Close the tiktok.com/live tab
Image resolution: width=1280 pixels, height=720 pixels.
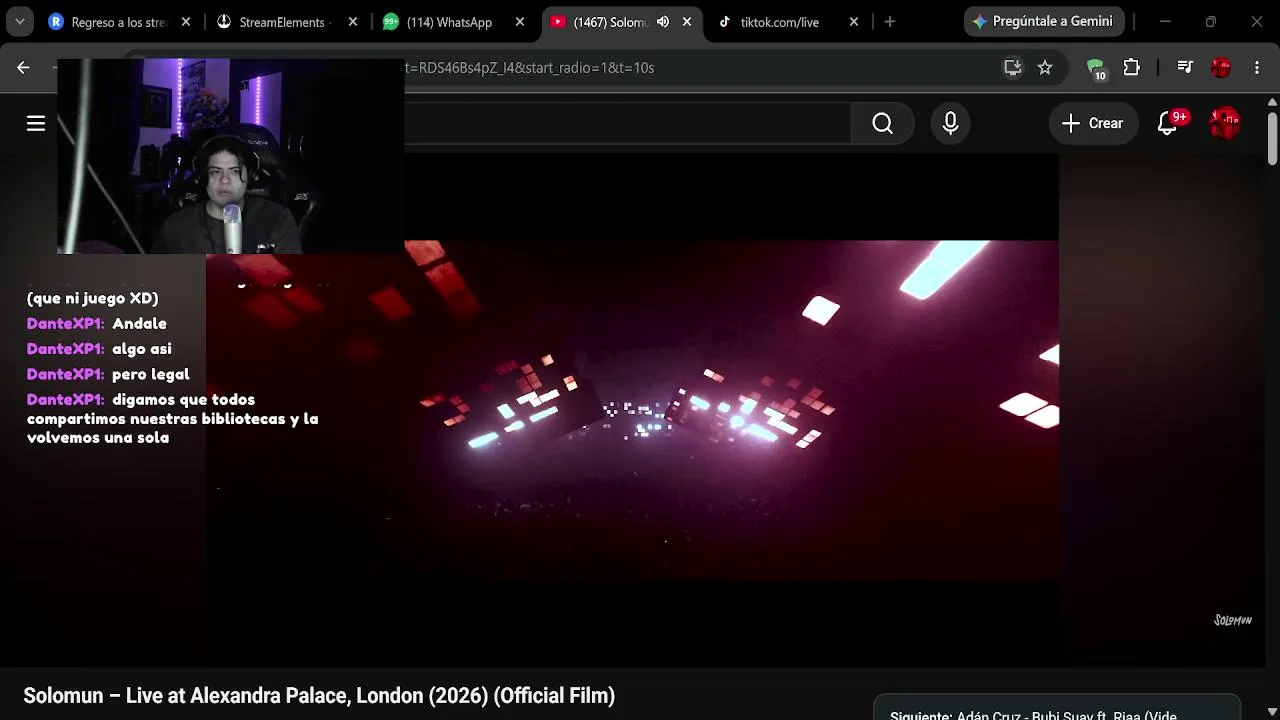click(x=853, y=22)
